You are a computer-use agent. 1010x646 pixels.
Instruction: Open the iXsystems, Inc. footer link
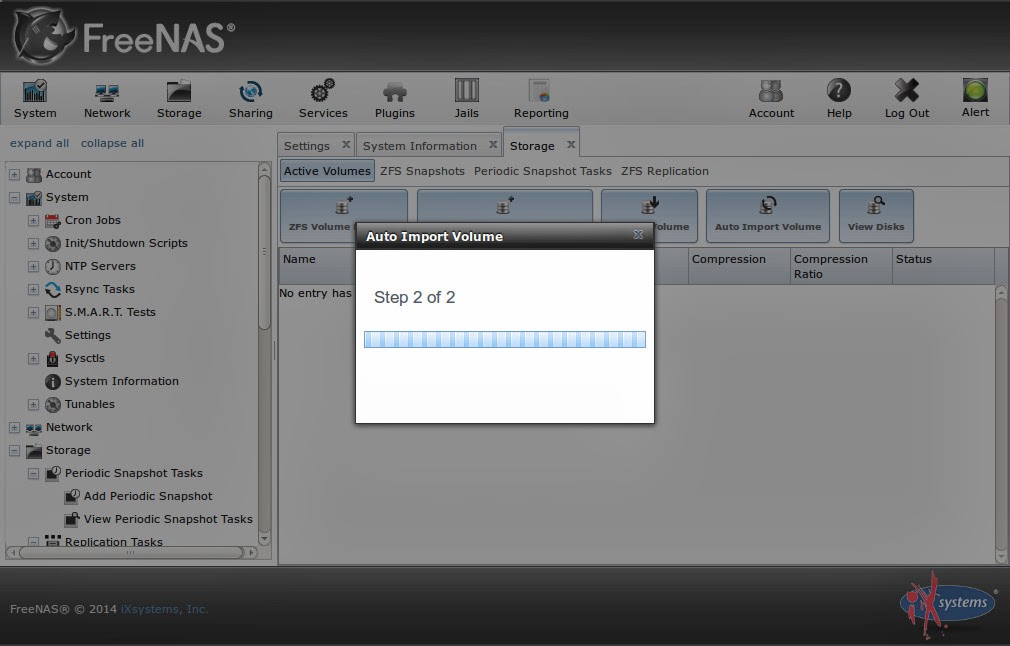164,609
